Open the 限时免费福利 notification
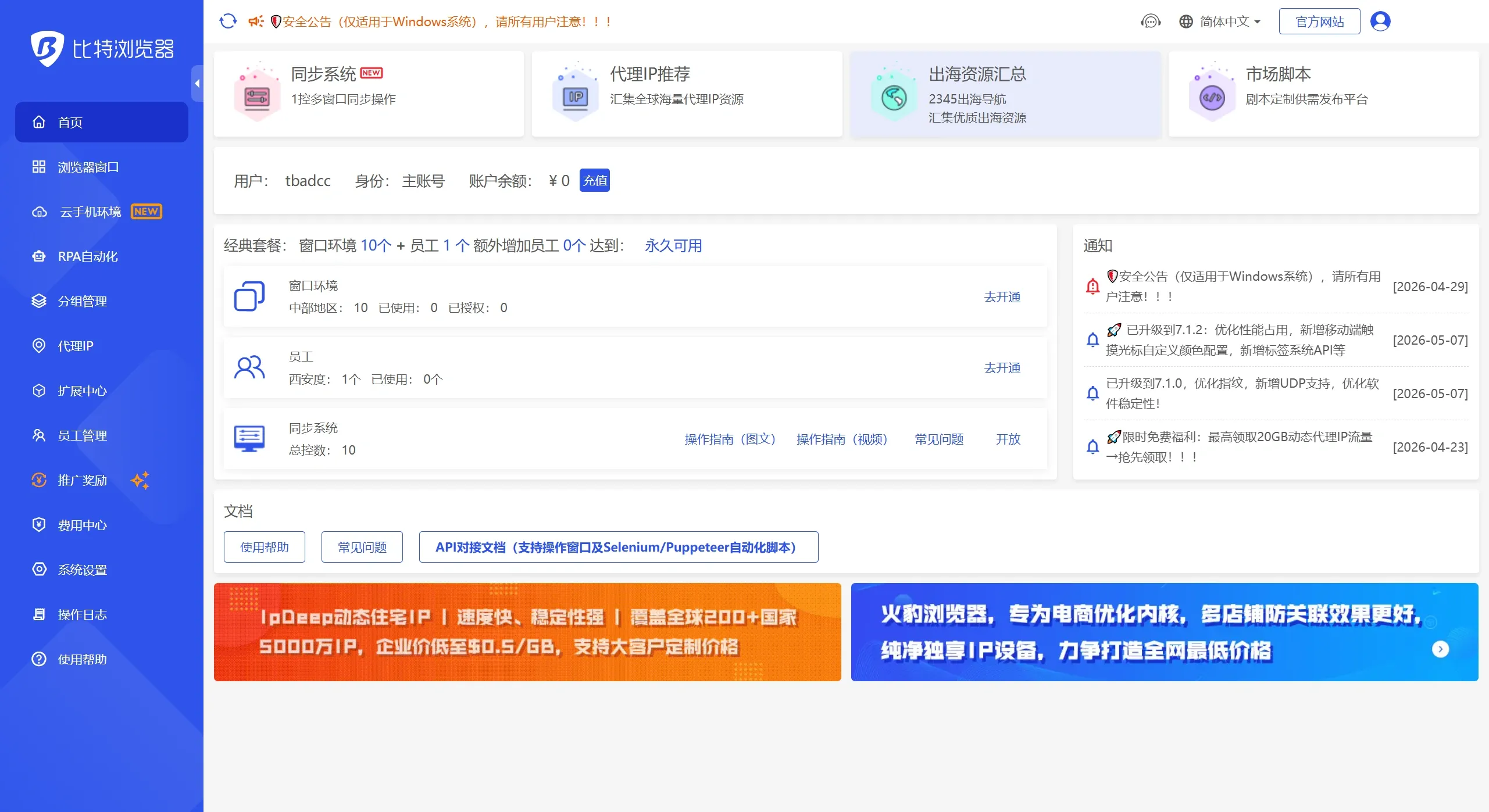 click(x=1239, y=447)
